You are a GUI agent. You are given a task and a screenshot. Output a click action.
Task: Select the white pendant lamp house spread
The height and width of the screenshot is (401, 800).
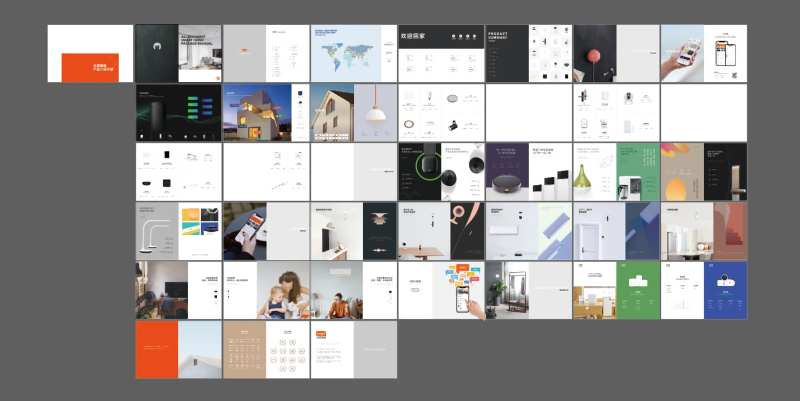354,113
